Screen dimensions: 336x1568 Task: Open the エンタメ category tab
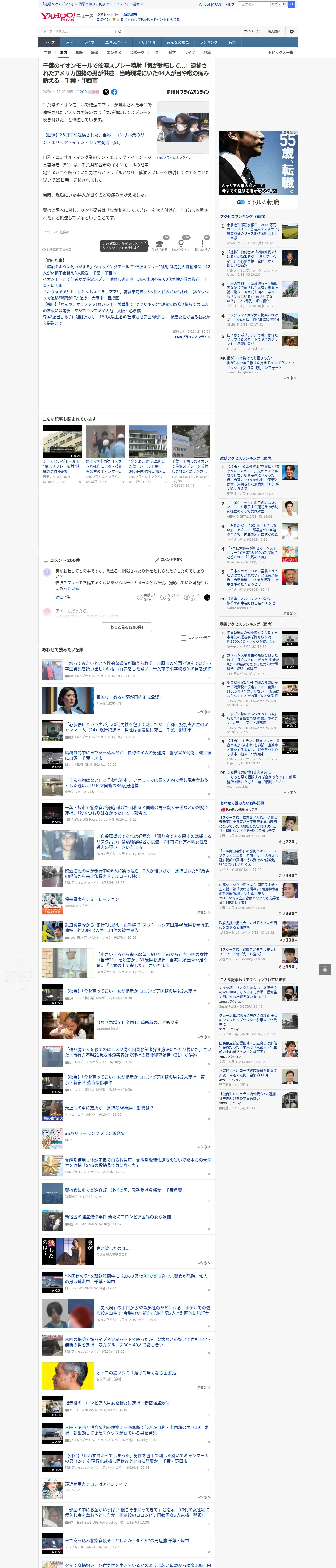pyautogui.click(x=114, y=52)
